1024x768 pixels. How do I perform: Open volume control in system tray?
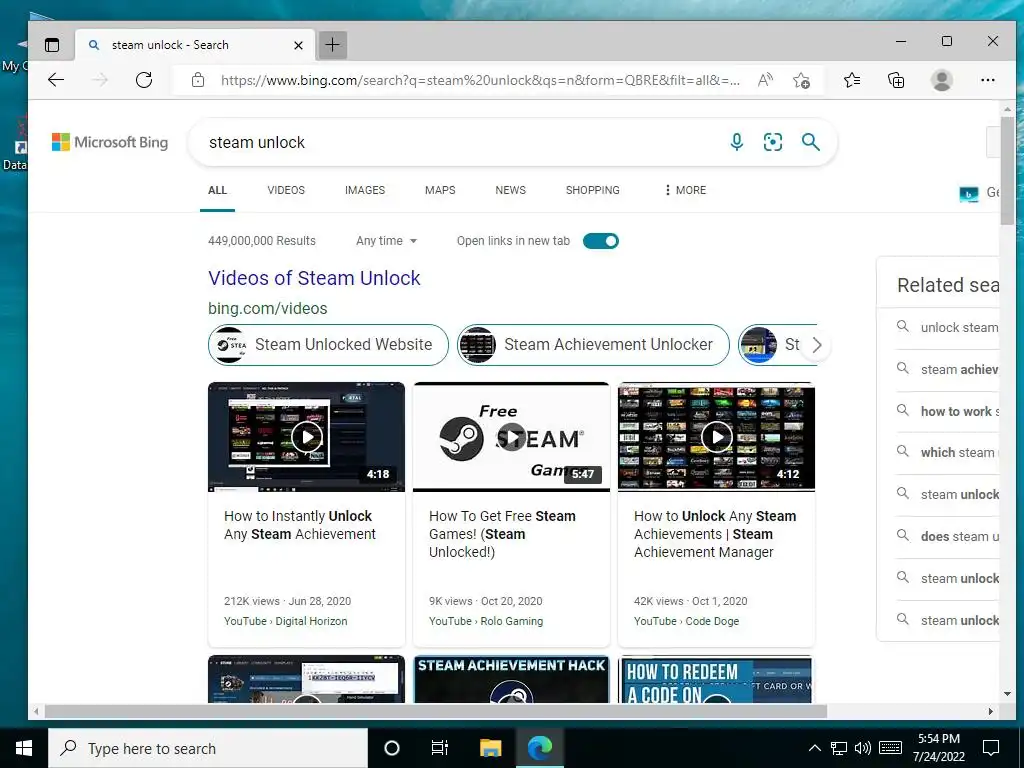point(863,748)
